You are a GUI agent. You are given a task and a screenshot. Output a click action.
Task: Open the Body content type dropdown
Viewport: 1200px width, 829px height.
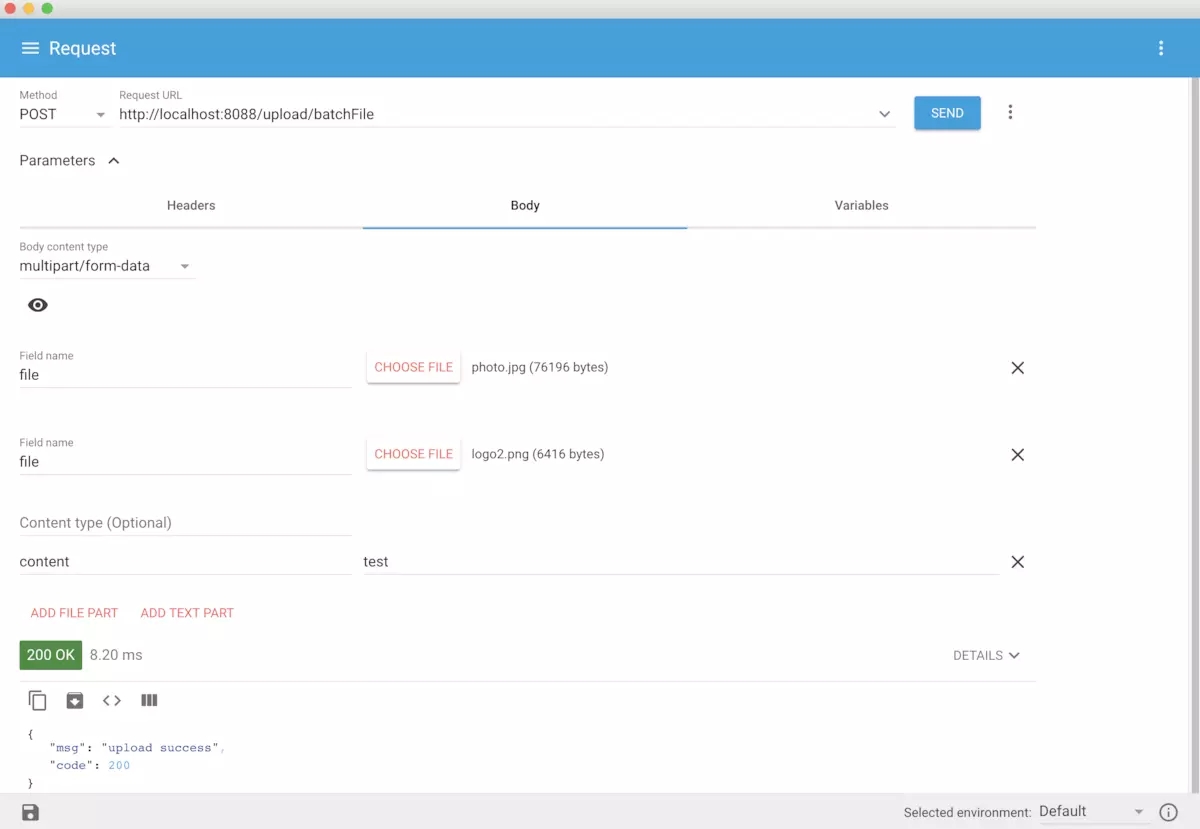104,266
